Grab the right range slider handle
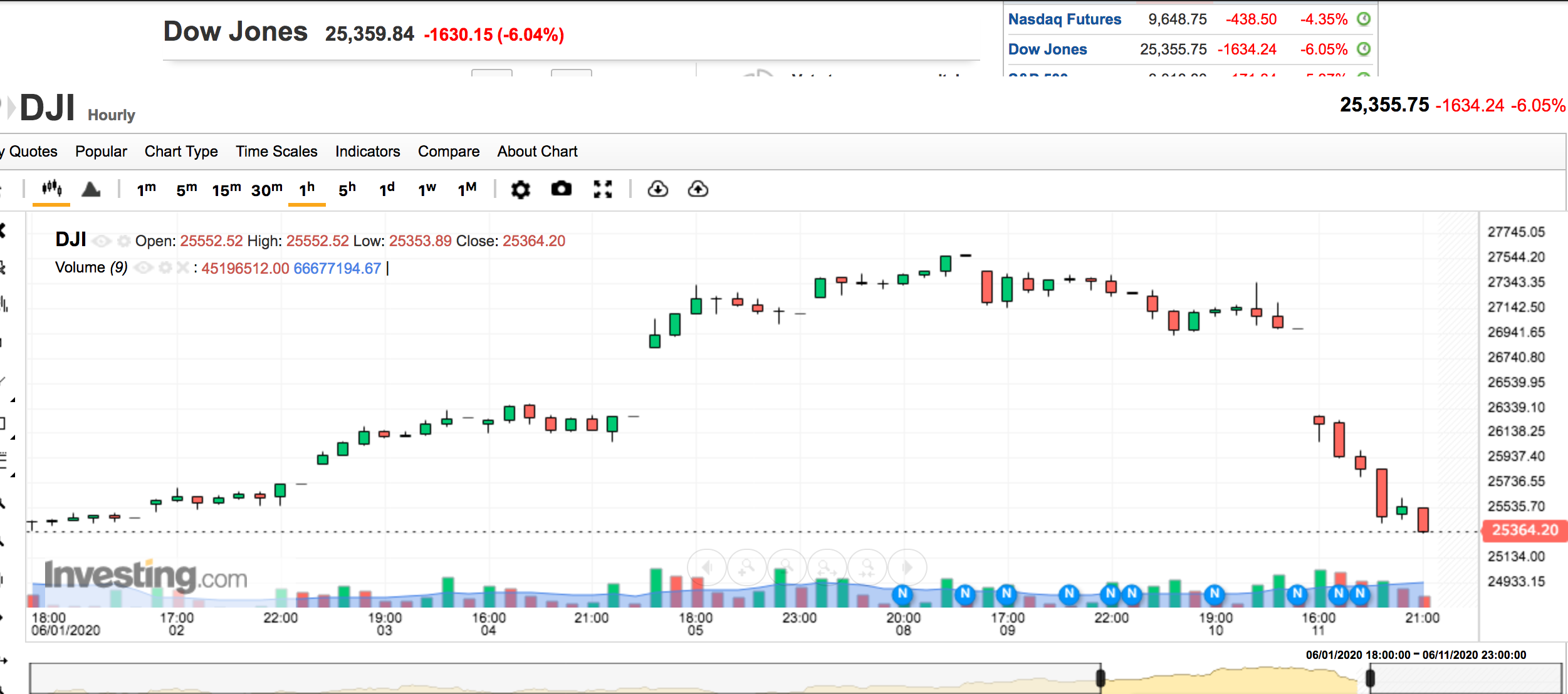1568x694 pixels. [1370, 678]
